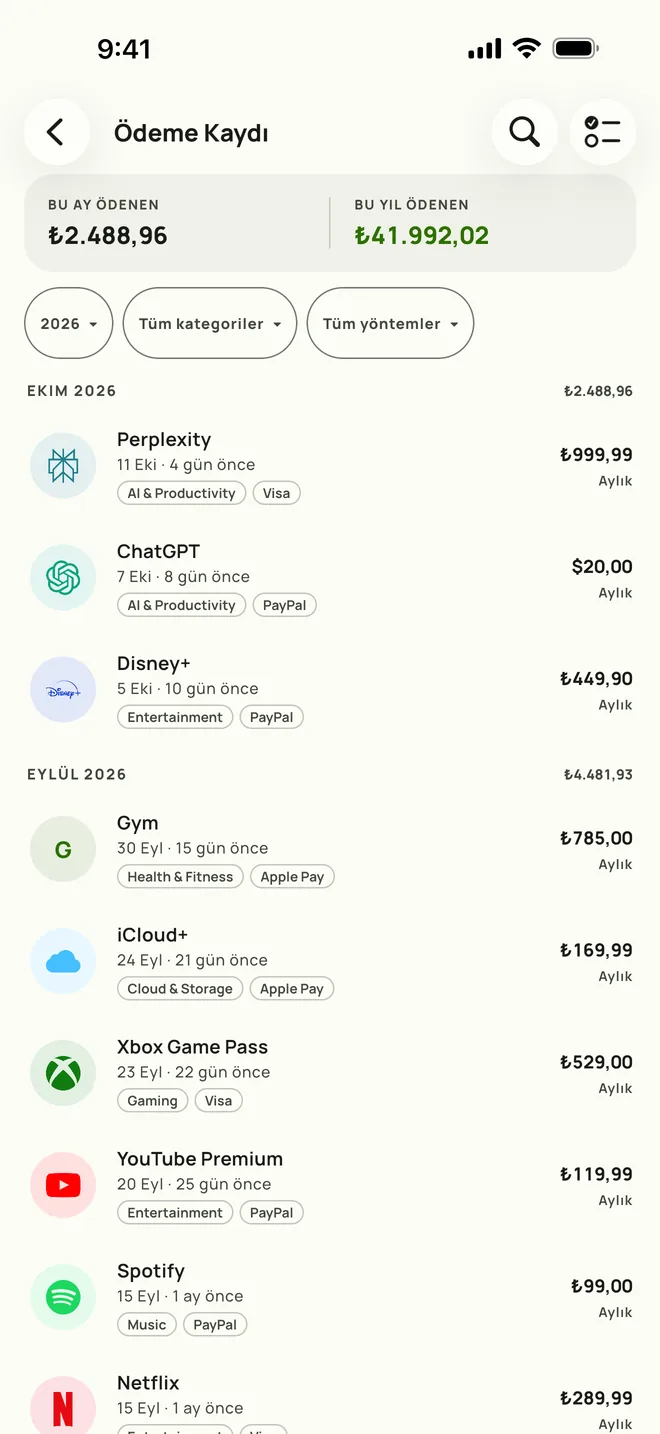Tap the Perplexity logo icon
660x1434 pixels.
click(x=63, y=465)
